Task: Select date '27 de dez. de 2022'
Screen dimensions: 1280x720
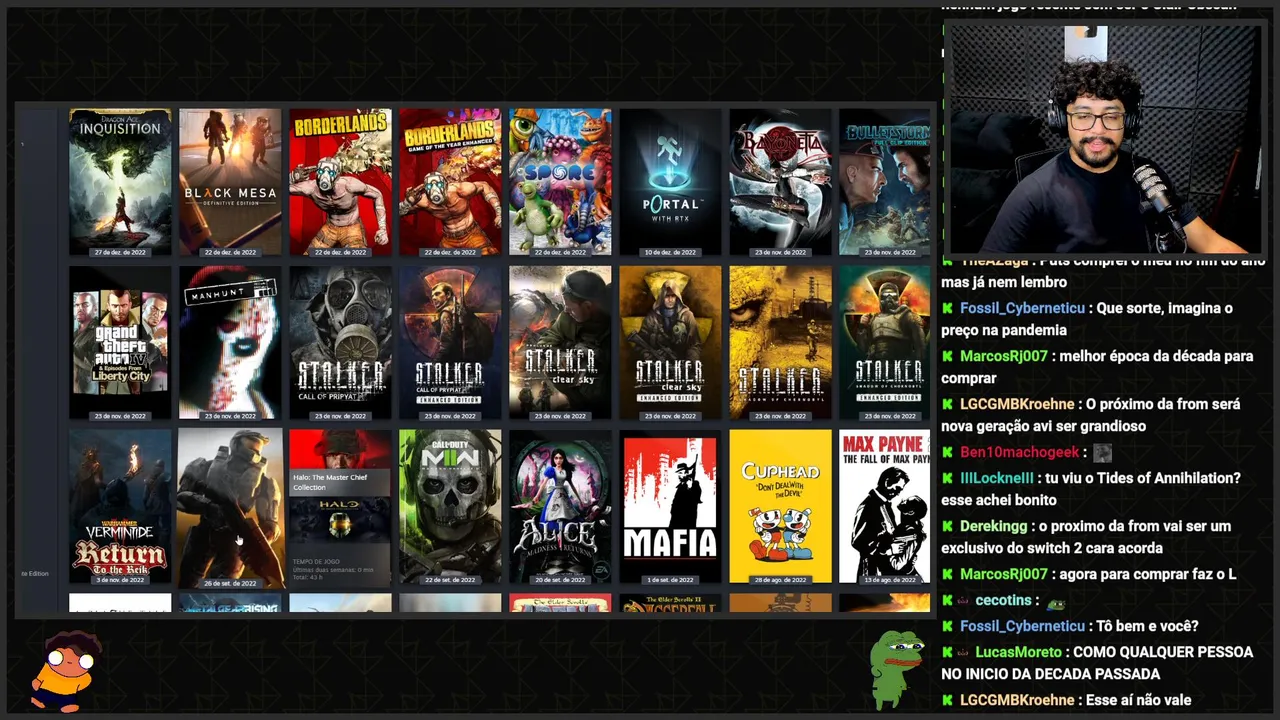Action: tap(120, 252)
